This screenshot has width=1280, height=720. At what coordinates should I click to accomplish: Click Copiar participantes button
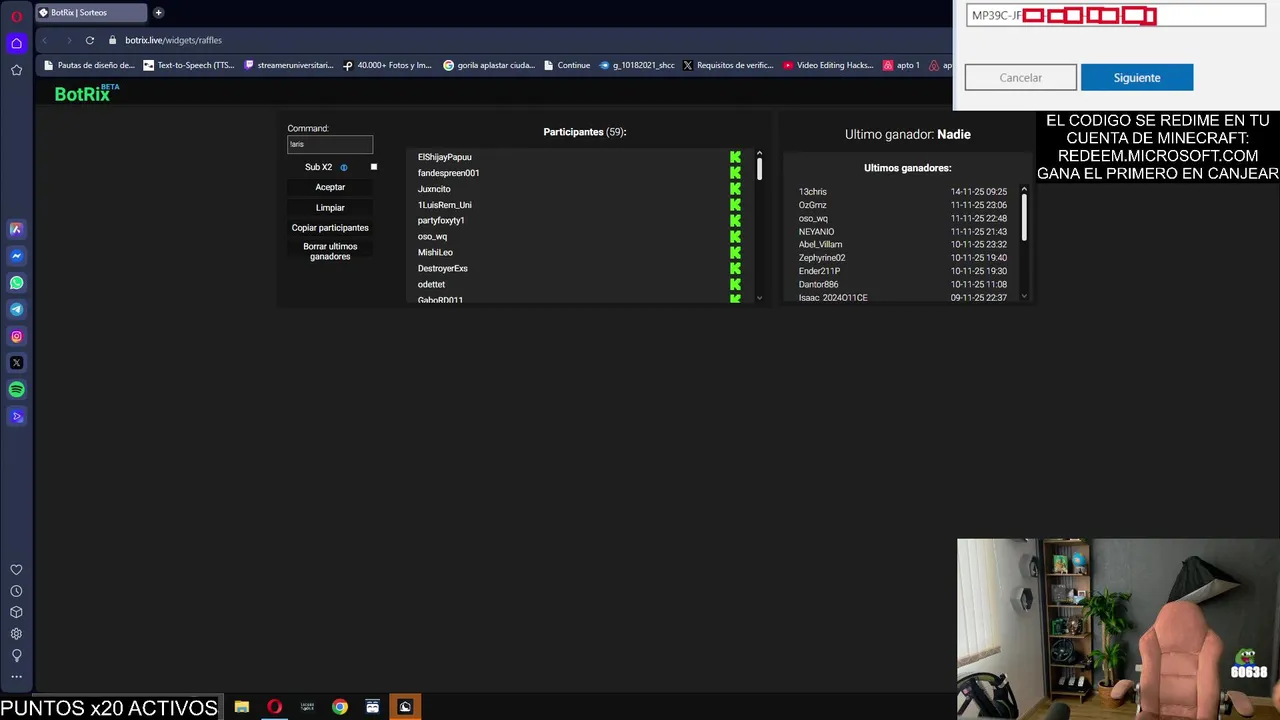point(330,228)
